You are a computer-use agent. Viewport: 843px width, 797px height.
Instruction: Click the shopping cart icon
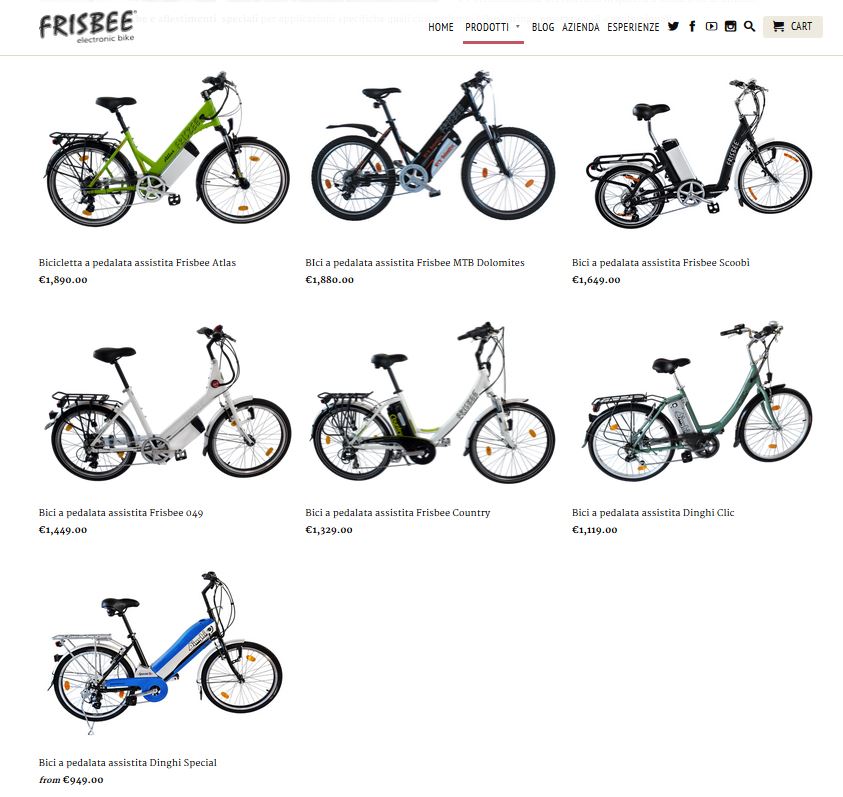pos(778,26)
